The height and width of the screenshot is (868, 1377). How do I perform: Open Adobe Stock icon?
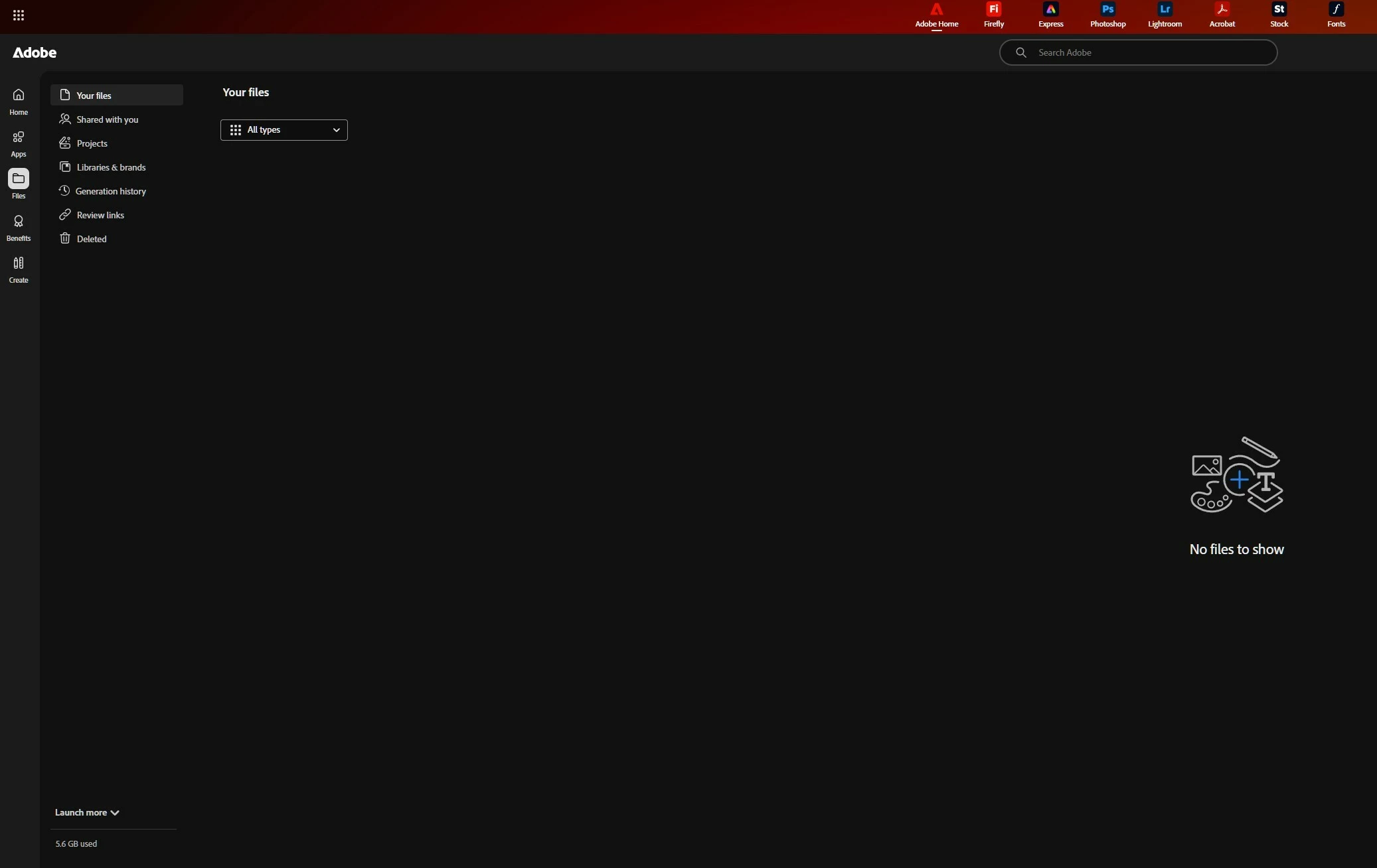coord(1279,15)
